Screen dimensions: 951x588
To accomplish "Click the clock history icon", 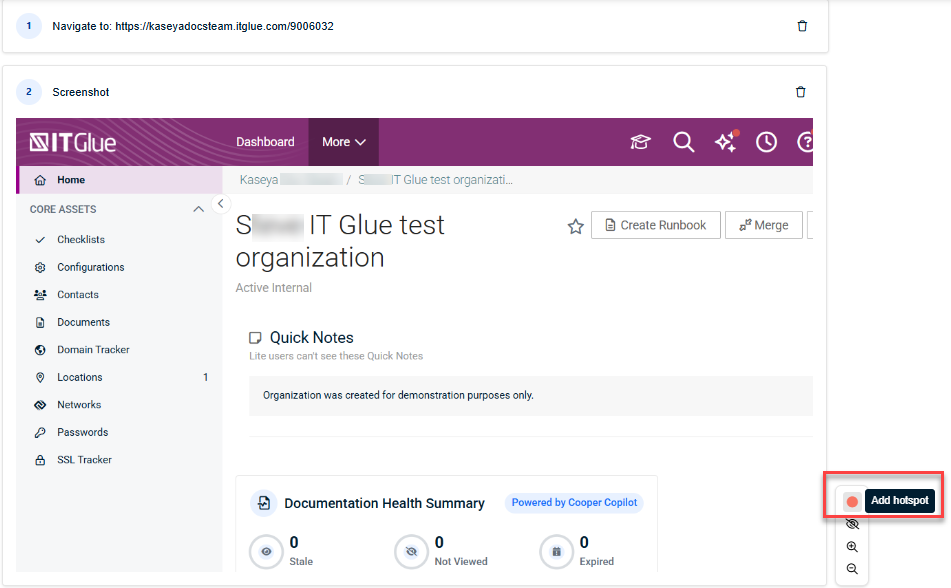I will tap(767, 142).
